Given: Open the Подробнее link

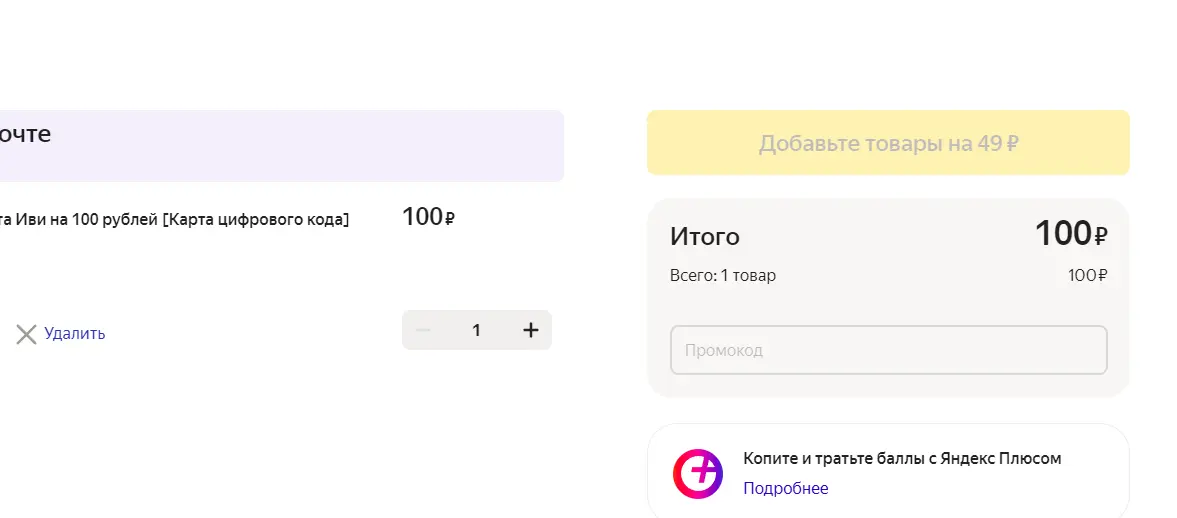Looking at the screenshot, I should pos(785,489).
